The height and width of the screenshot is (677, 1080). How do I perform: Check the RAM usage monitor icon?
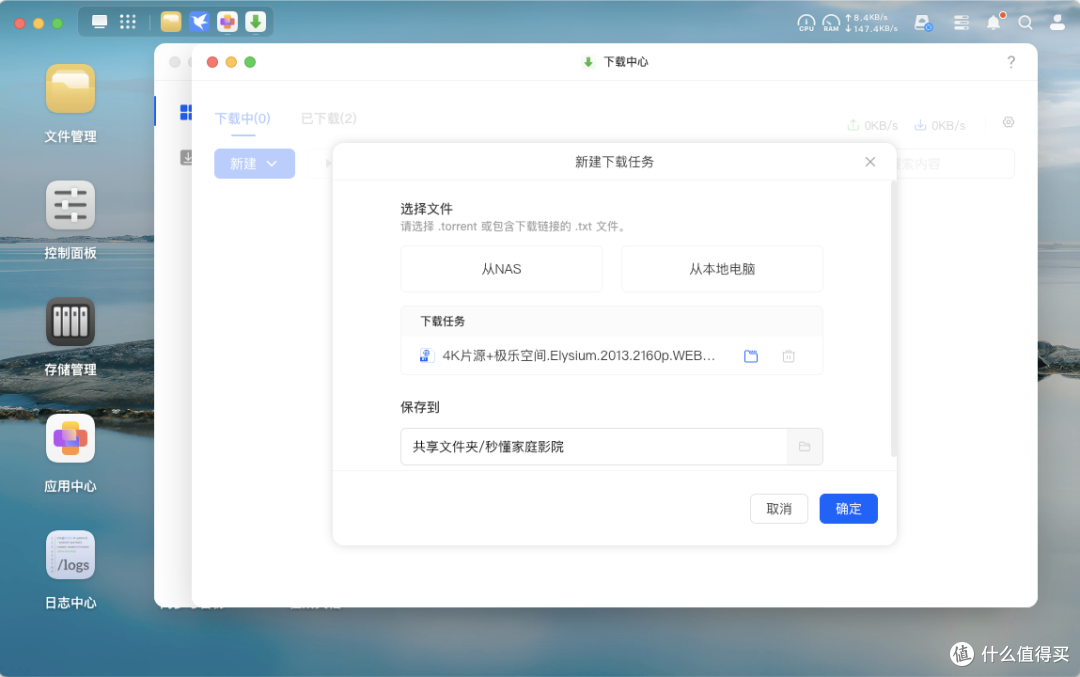pyautogui.click(x=831, y=23)
